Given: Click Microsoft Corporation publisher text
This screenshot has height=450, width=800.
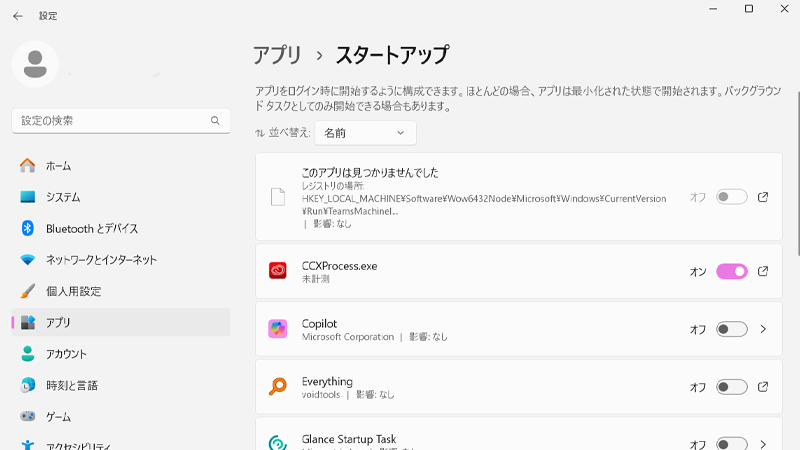Looking at the screenshot, I should pyautogui.click(x=348, y=337).
